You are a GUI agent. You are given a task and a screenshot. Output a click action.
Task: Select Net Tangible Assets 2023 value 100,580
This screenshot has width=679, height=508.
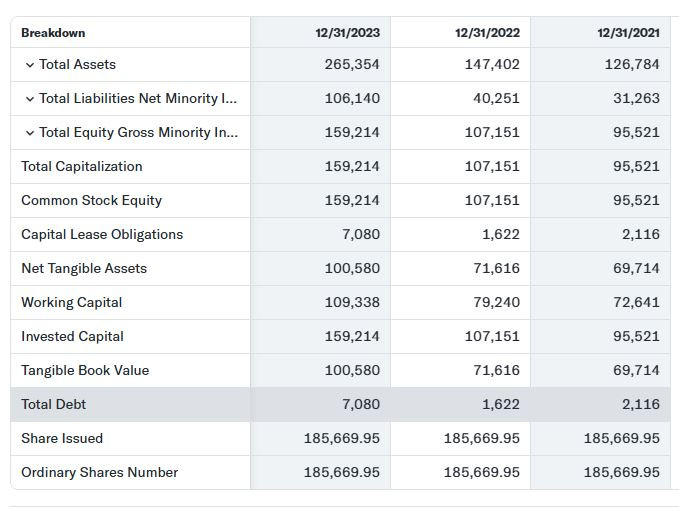tap(352, 269)
